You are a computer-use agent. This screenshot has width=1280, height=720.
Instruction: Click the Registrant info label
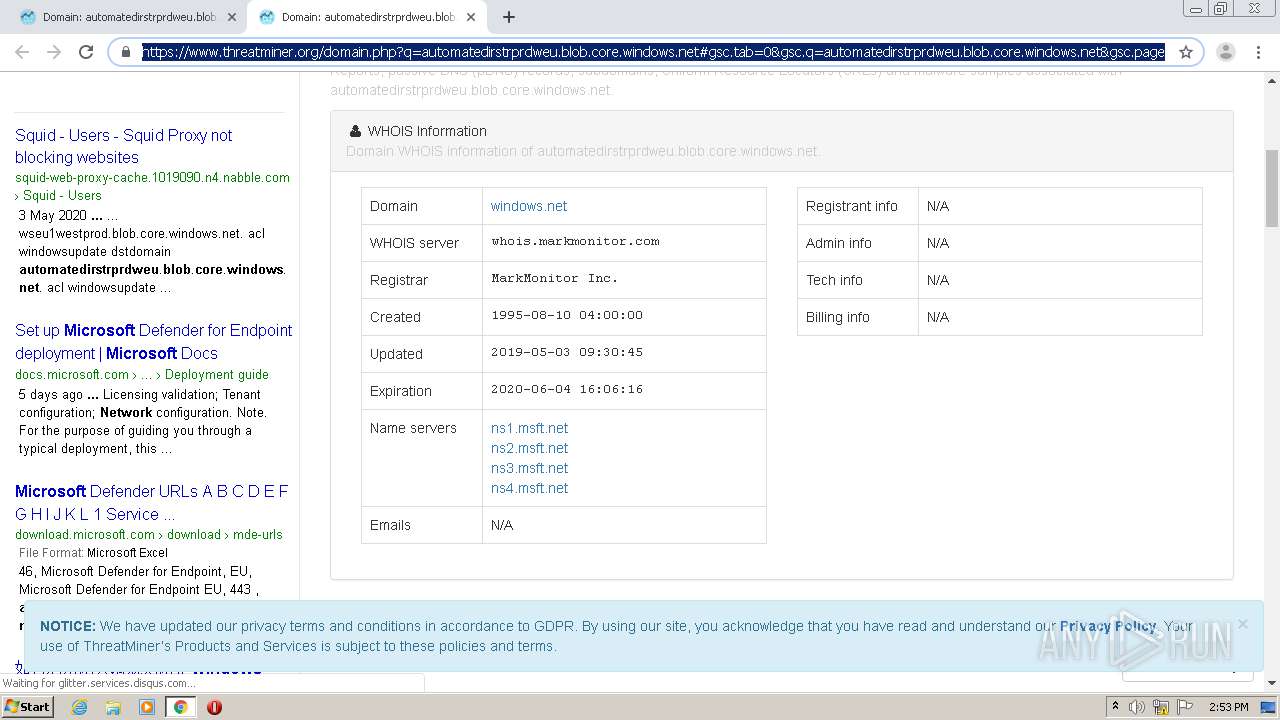(852, 206)
